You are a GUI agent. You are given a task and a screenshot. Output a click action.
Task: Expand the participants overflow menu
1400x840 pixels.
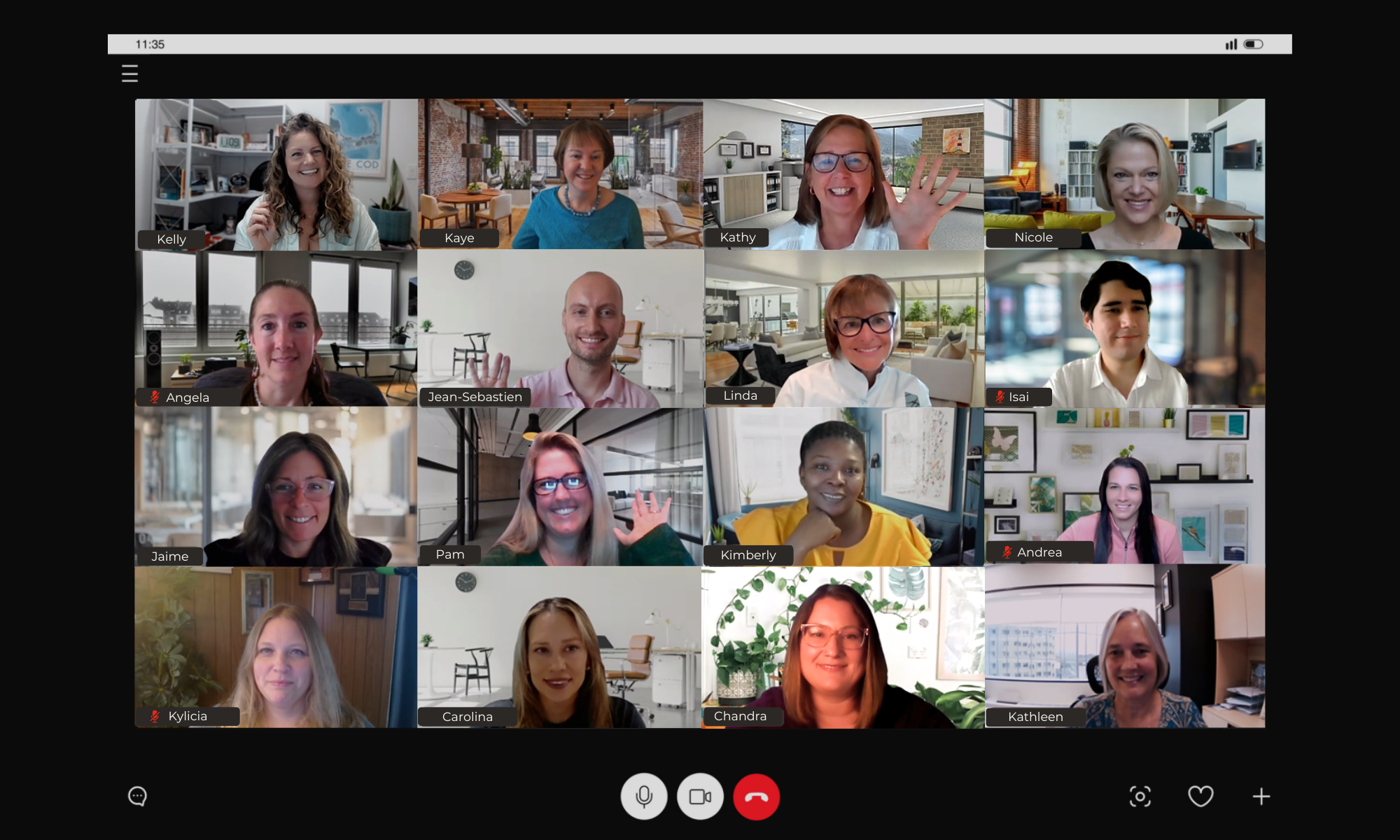[x=1260, y=796]
